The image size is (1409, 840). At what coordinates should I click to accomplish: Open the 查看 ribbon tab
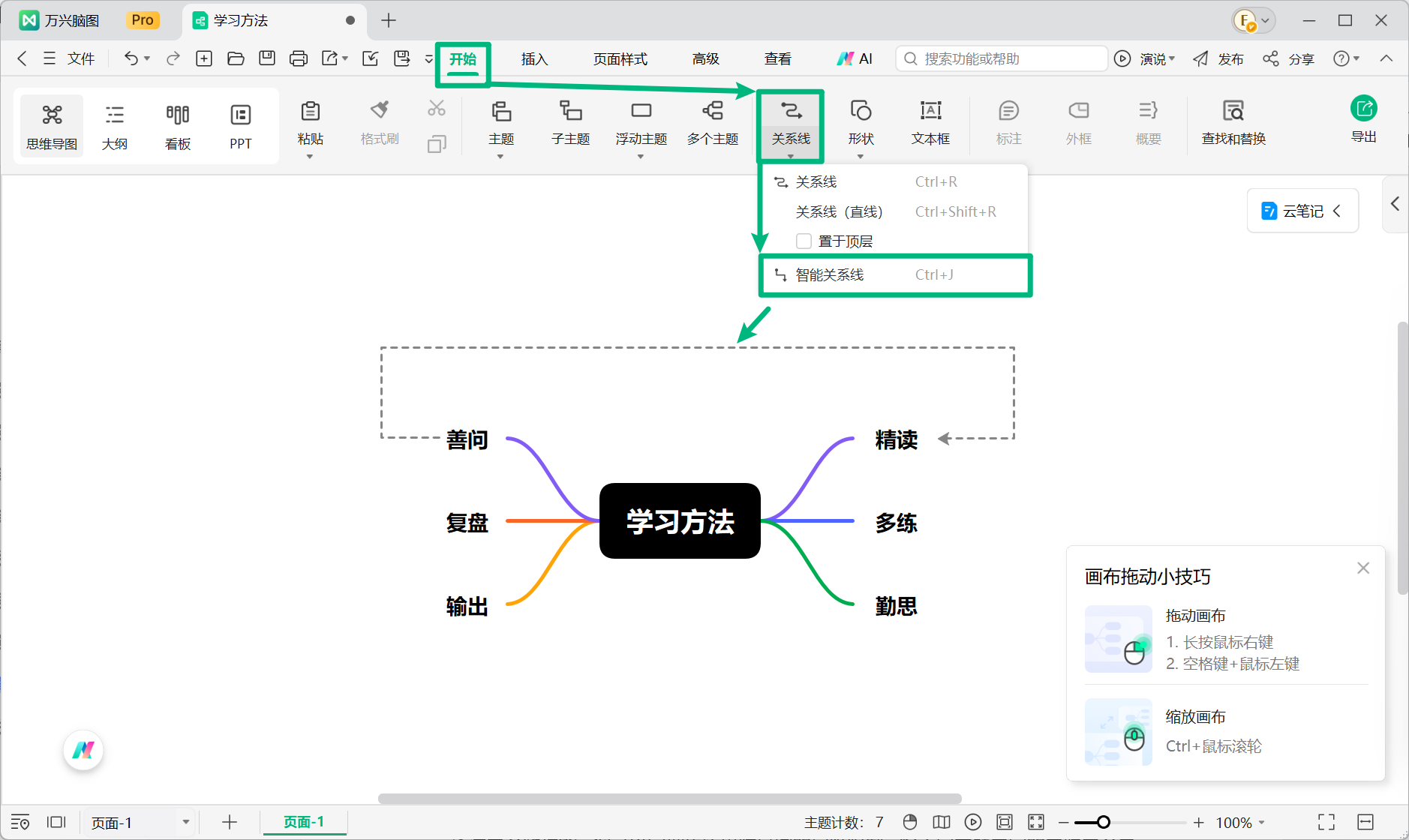click(777, 58)
